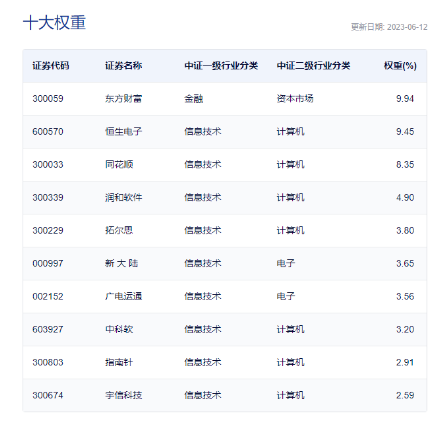Click 信息技术 in the 中科软 row
Screen dimensions: 438x421
tap(203, 330)
